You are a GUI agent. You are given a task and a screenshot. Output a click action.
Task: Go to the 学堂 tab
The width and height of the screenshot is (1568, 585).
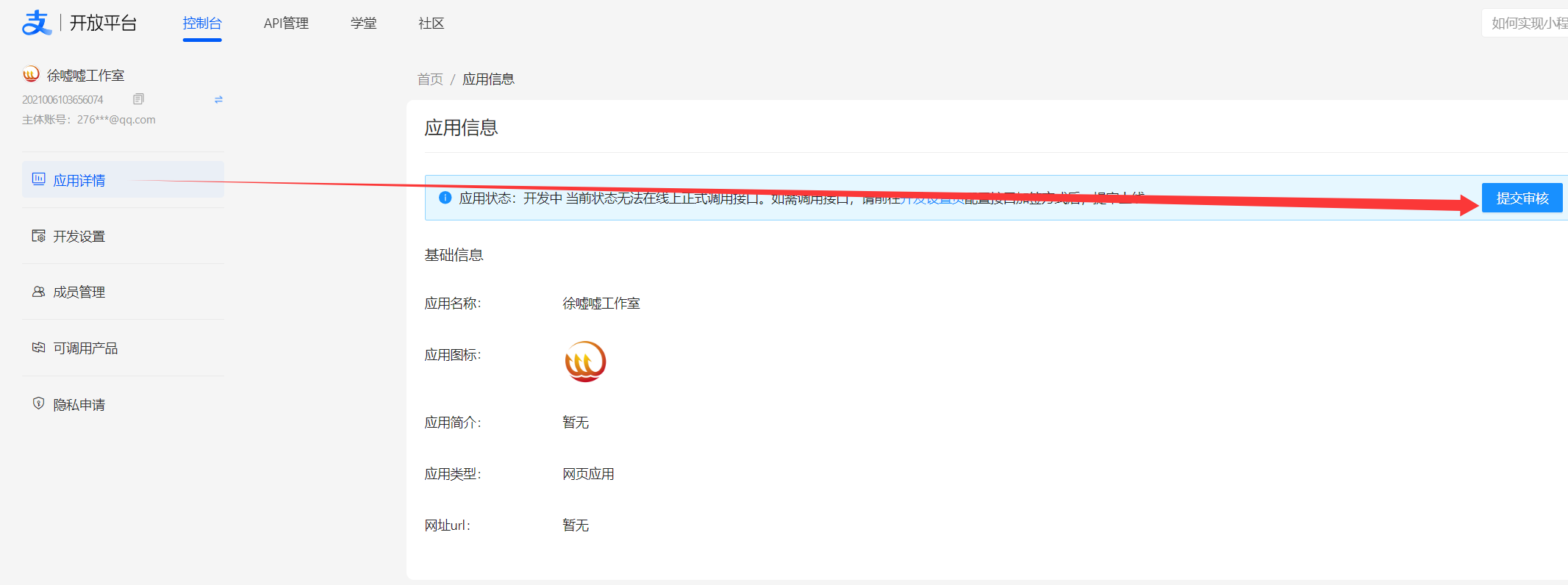363,24
